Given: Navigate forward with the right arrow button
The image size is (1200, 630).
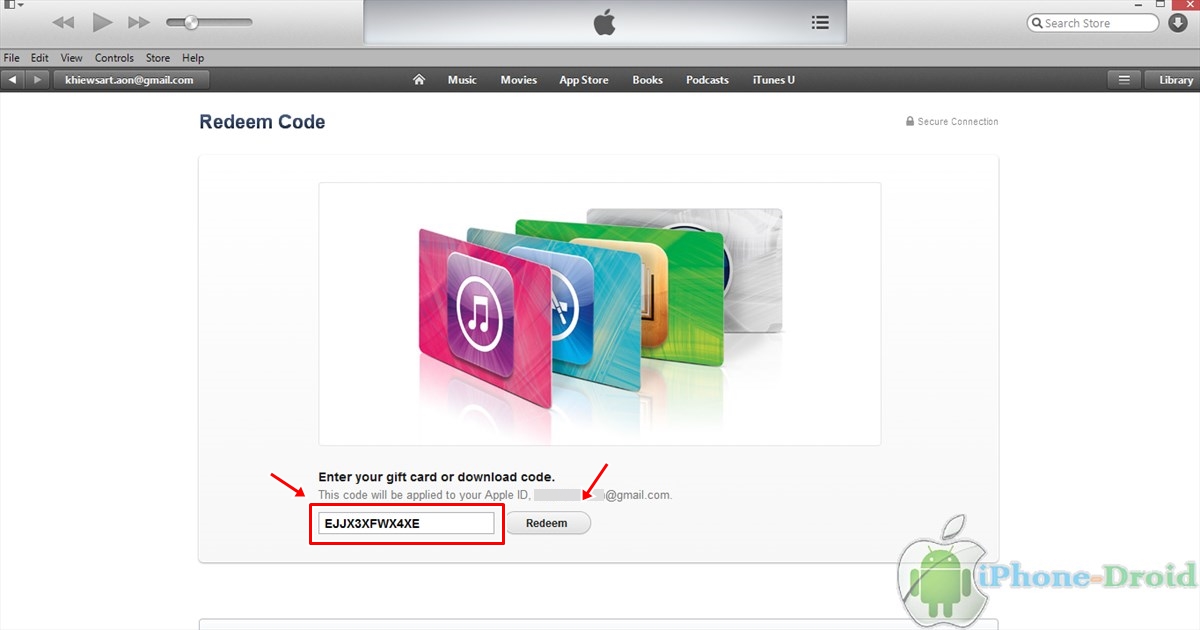Looking at the screenshot, I should click(x=37, y=80).
